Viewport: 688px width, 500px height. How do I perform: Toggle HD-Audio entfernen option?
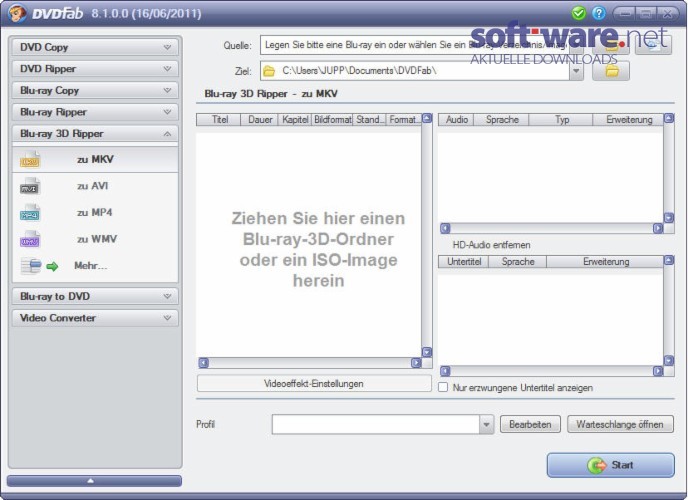491,245
